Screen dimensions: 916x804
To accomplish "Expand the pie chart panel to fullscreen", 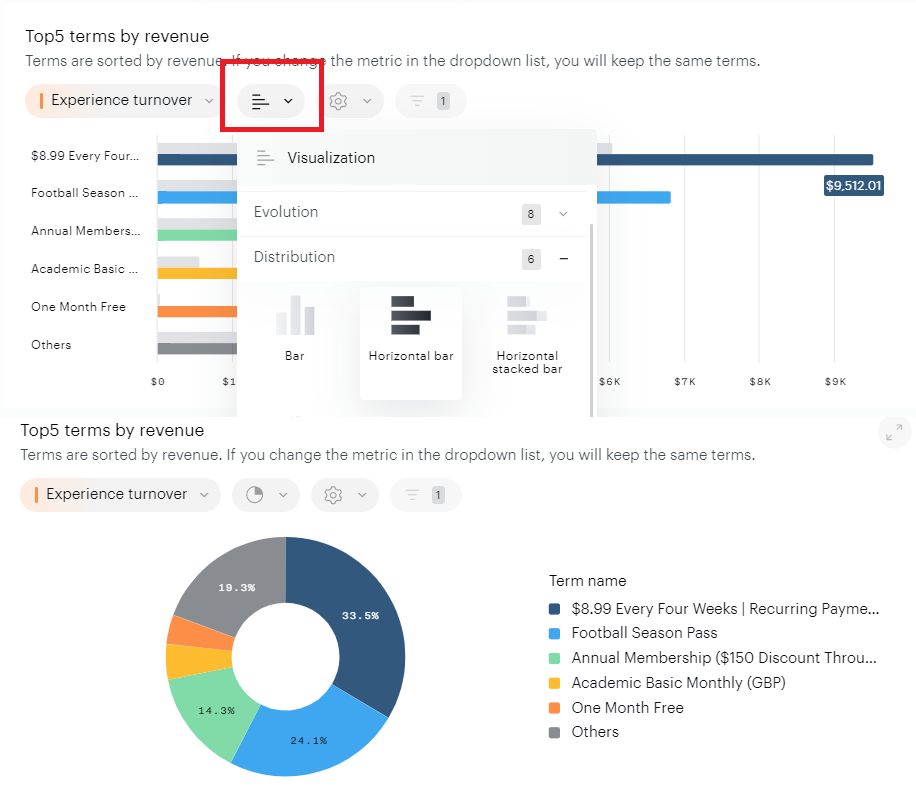I will tap(893, 432).
